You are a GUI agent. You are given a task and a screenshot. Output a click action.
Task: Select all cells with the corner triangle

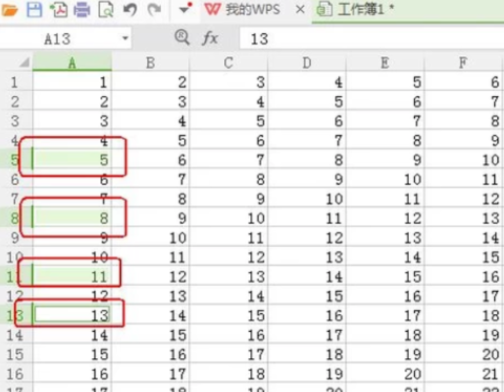[24, 62]
